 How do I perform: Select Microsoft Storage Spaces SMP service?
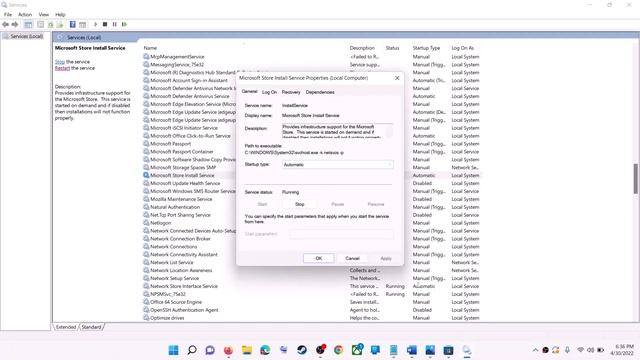[x=183, y=167]
